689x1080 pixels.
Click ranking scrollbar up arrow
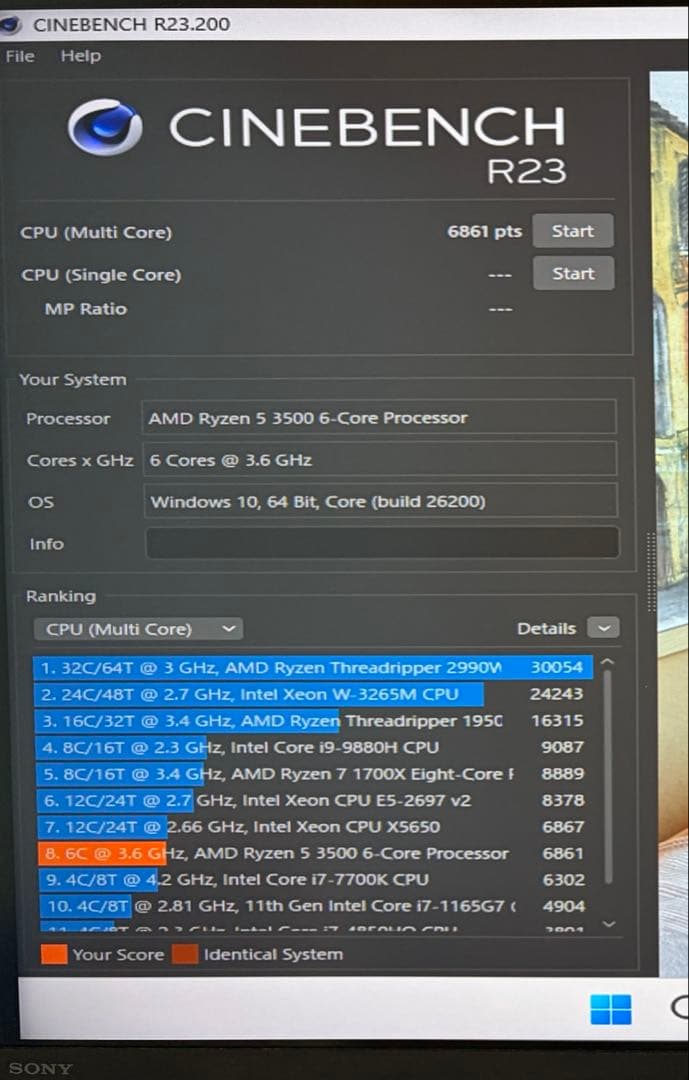(x=607, y=663)
